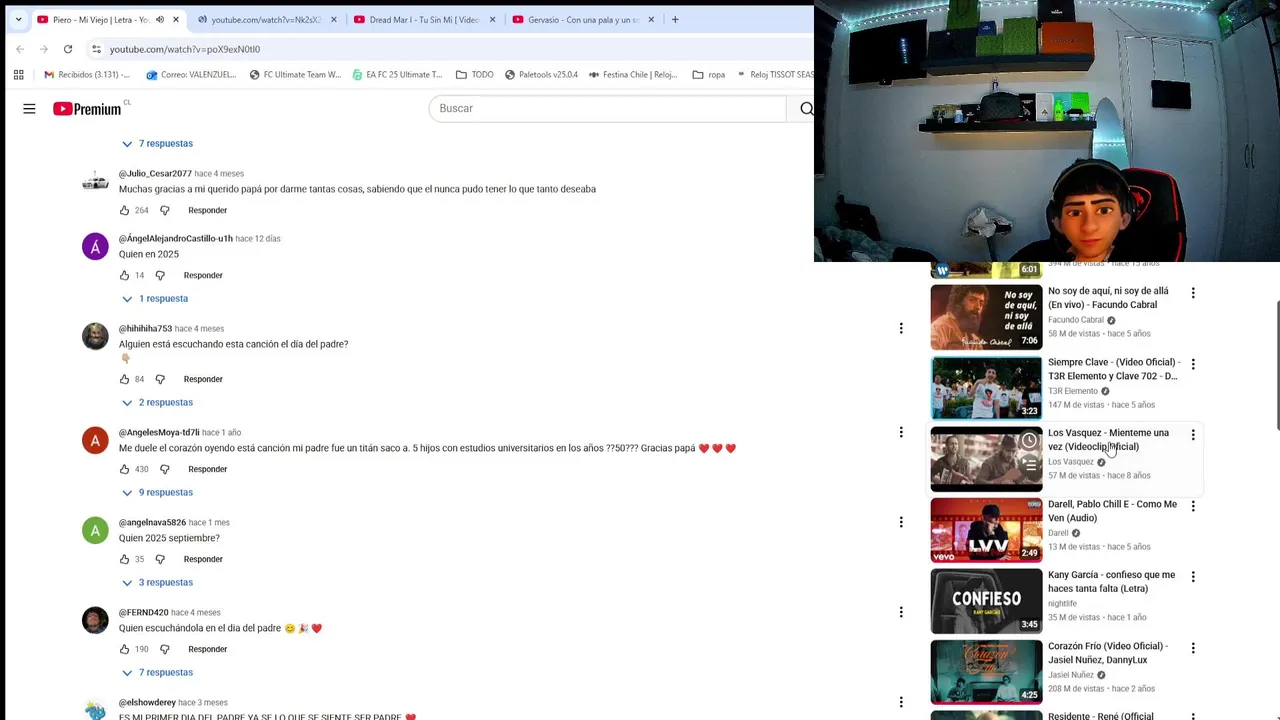Like AngelesMoya's comment with 430 likes
The height and width of the screenshot is (720, 1280).
(124, 469)
